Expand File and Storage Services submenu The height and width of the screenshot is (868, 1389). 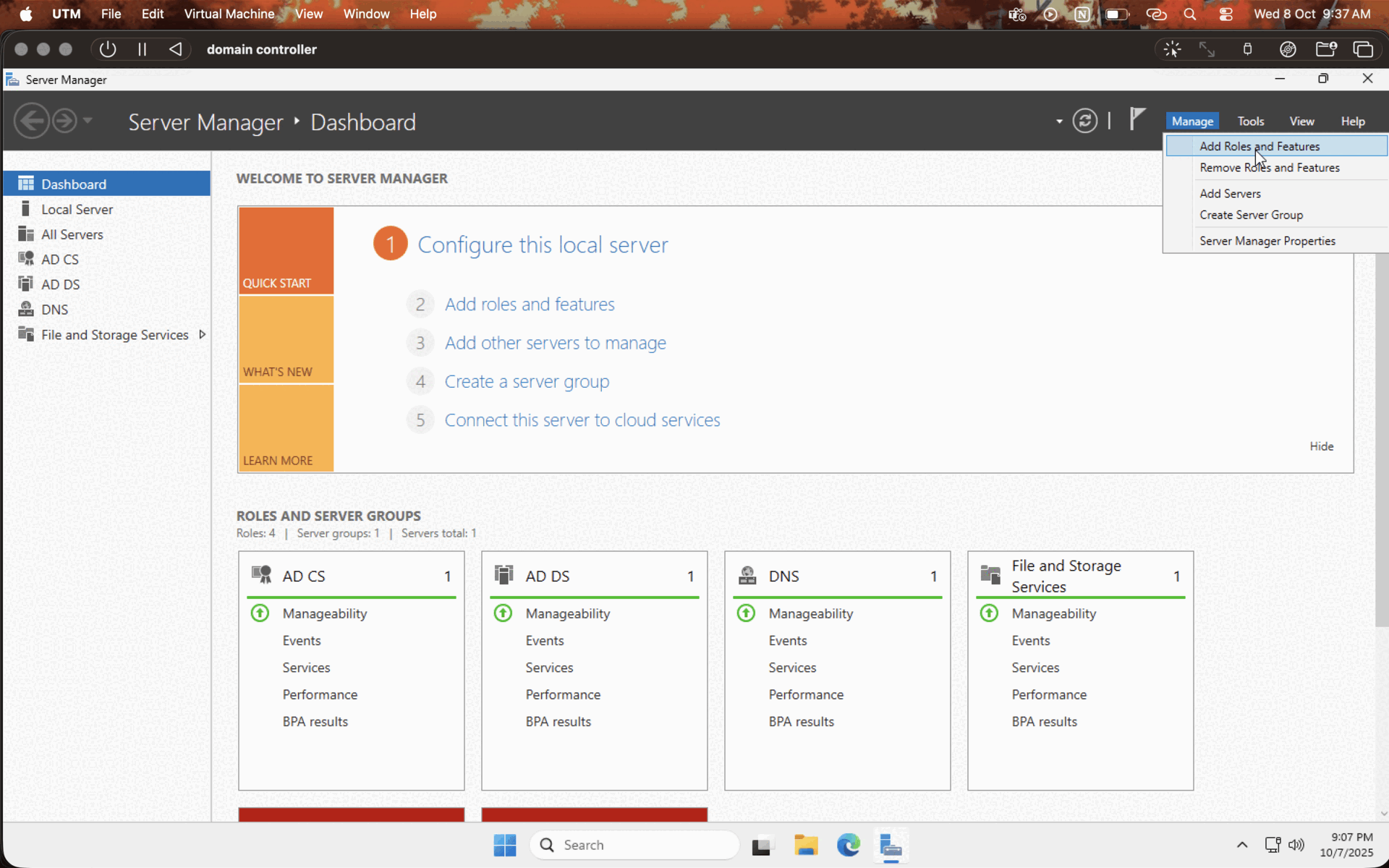pos(202,334)
